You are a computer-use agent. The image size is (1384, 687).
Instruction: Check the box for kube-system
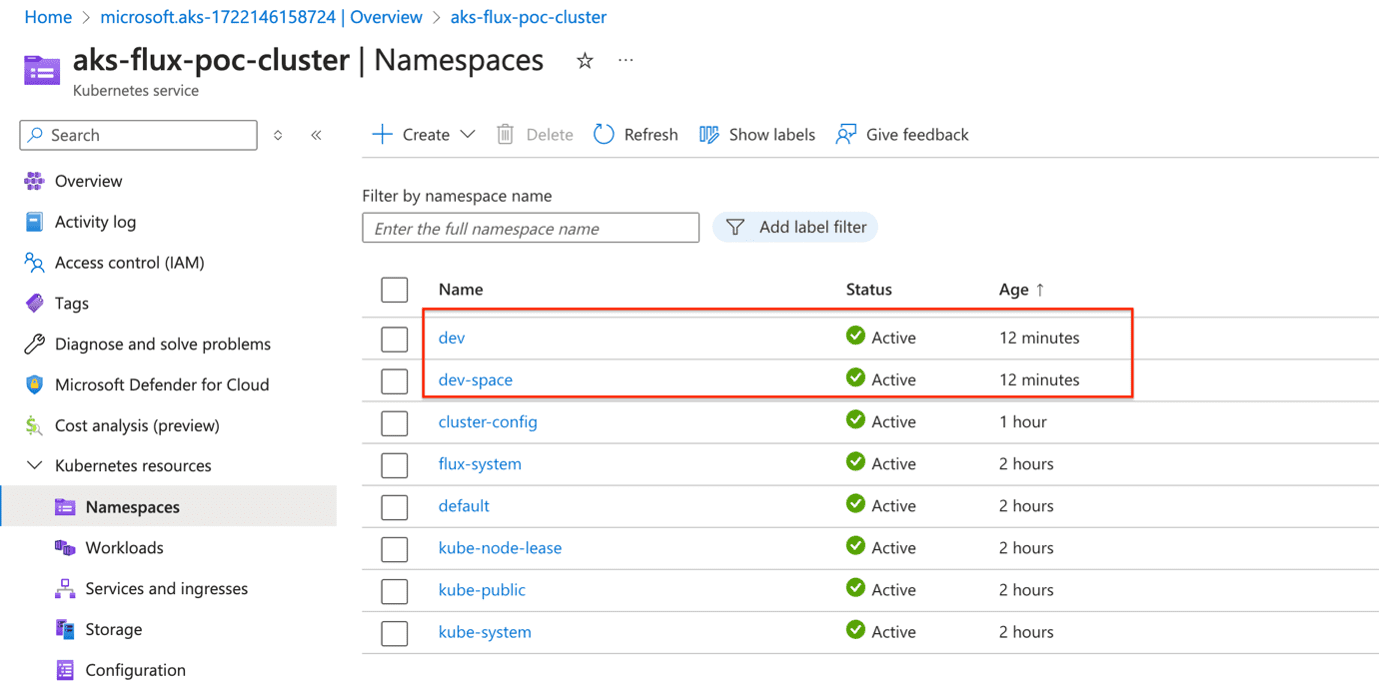(395, 633)
